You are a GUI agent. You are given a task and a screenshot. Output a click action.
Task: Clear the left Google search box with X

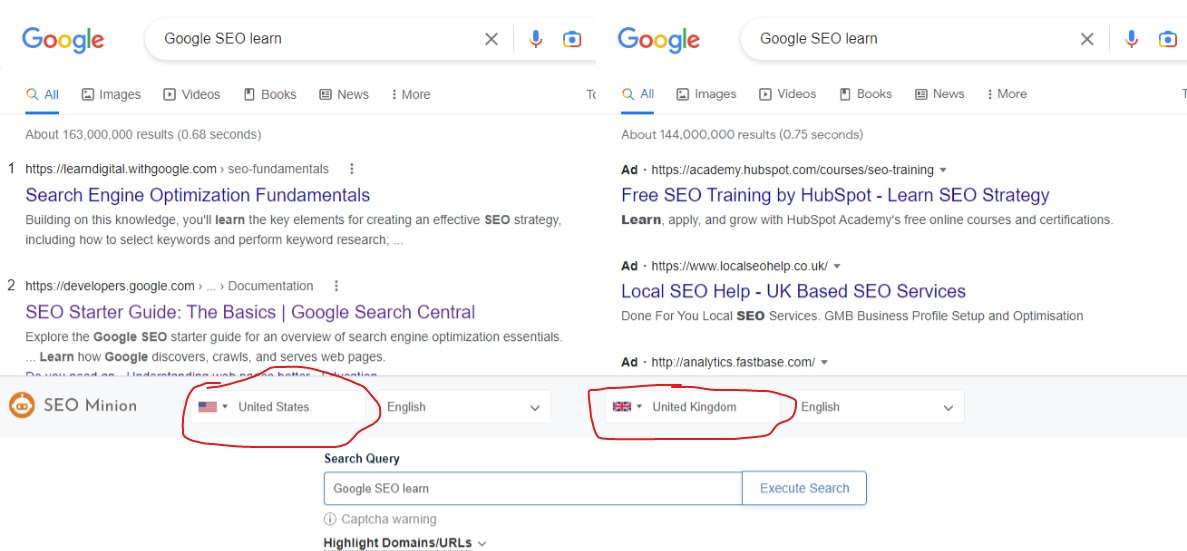491,39
